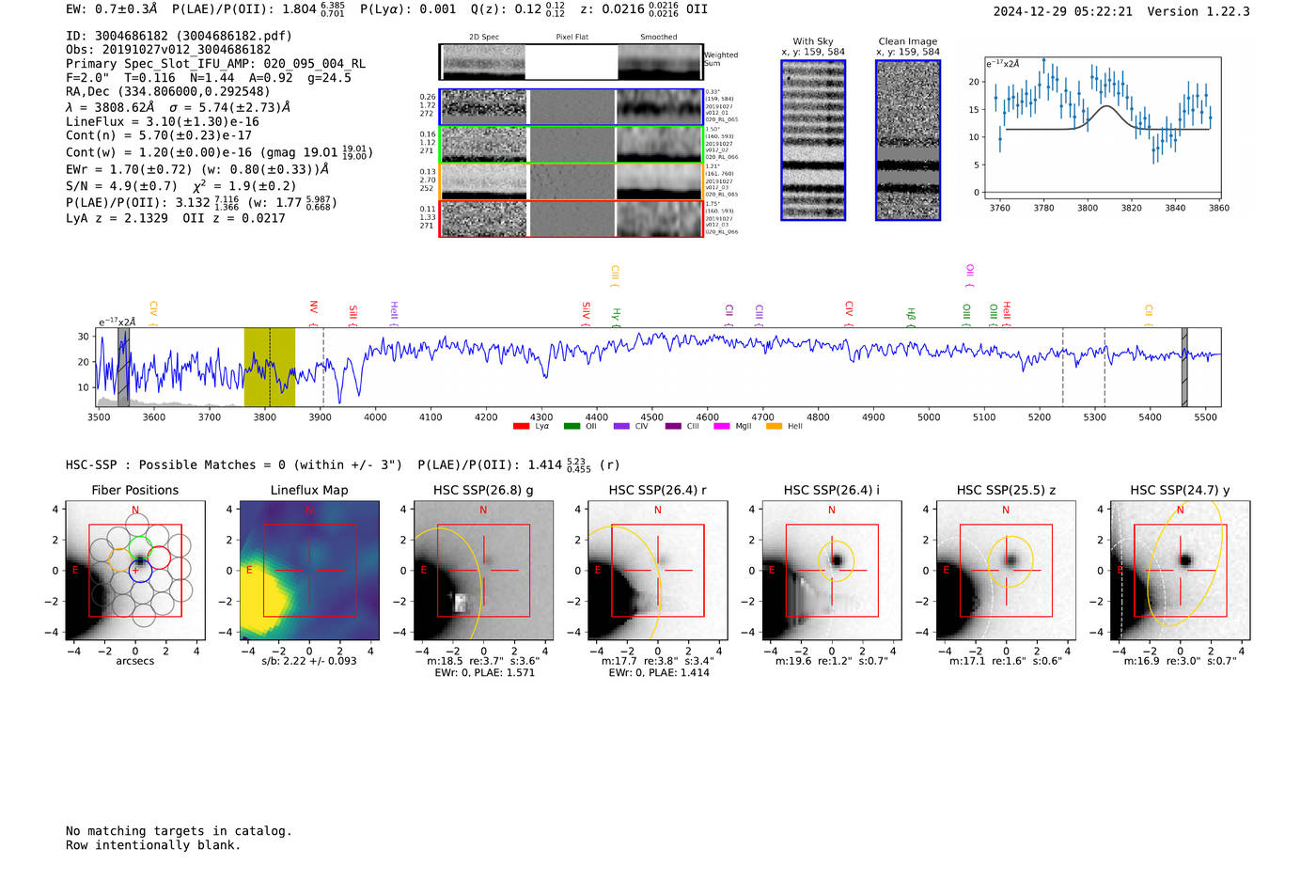Click the orange-bordered 2D spectrum row

[x=572, y=181]
